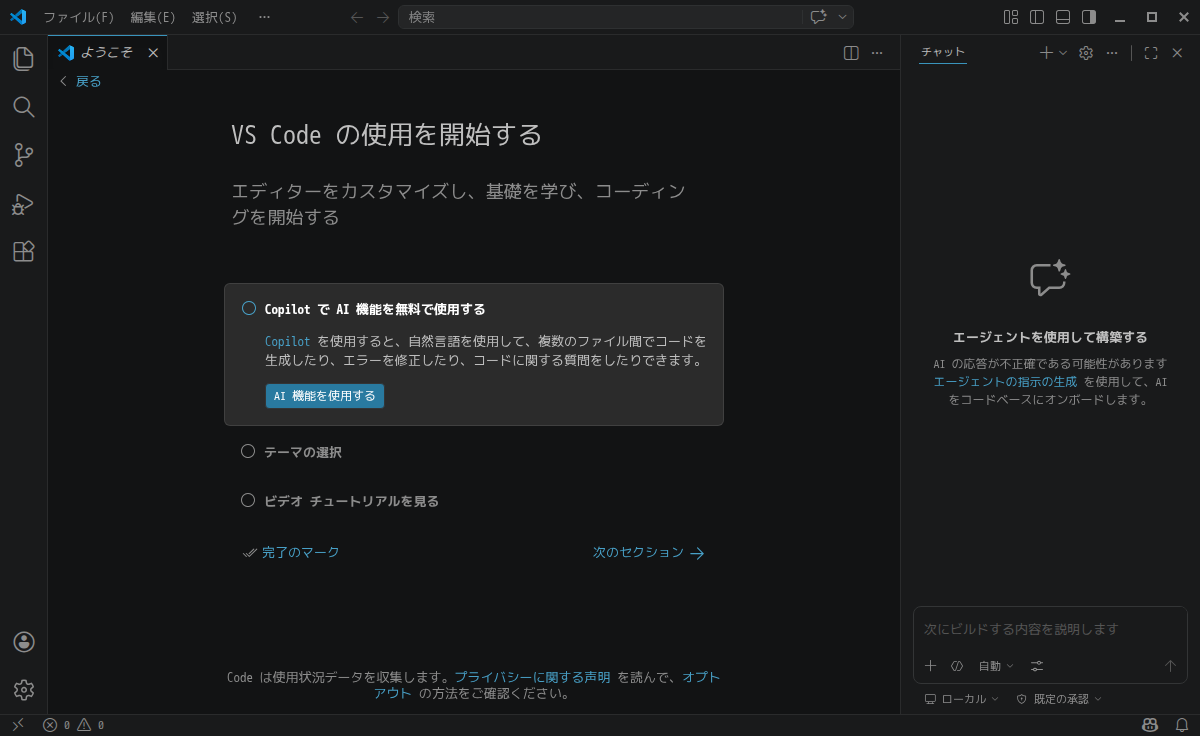Click Copilot status icon in status bar
1200x736 pixels.
(1150, 725)
